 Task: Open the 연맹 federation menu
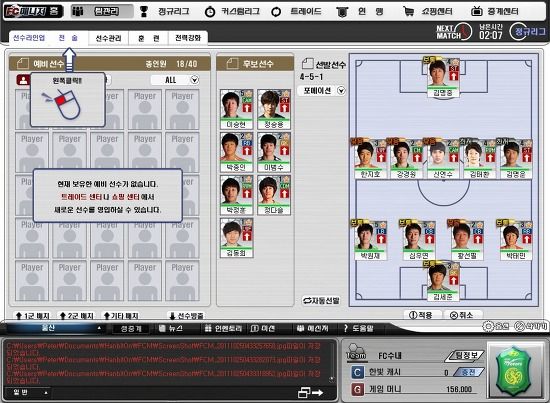(x=370, y=11)
